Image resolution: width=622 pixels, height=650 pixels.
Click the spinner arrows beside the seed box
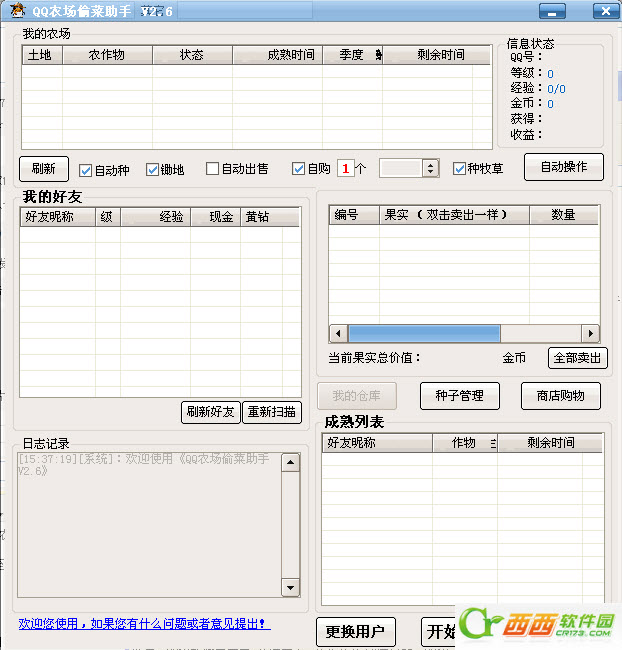coord(430,168)
